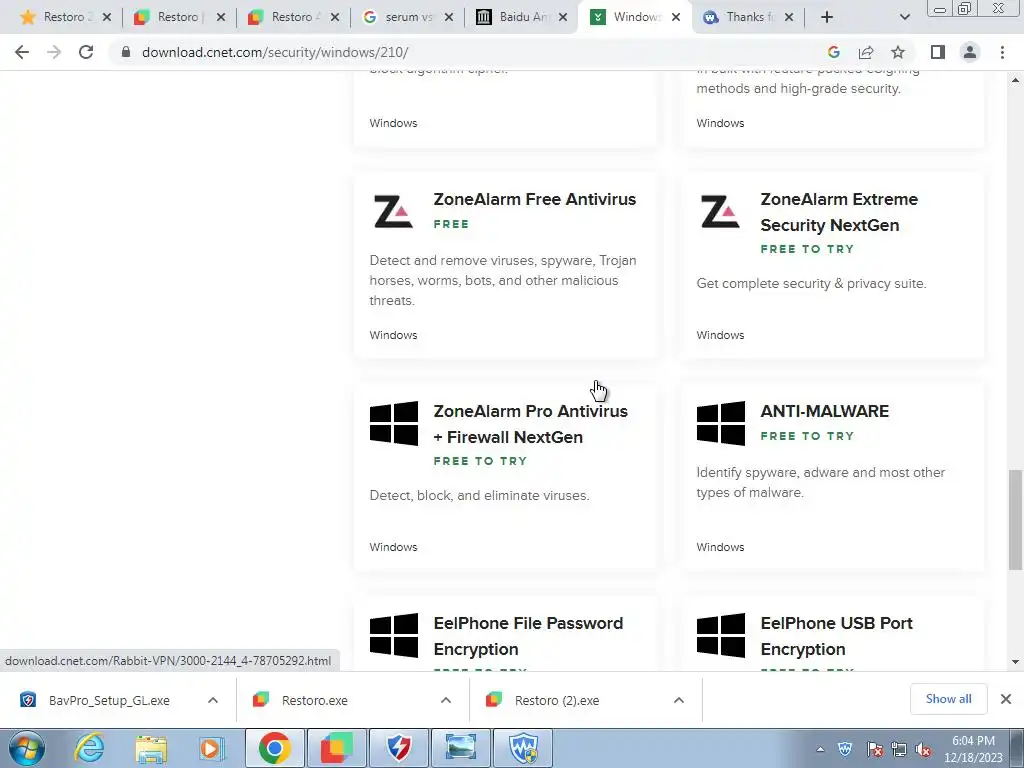Screen dimensions: 1024x768
Task: Open ZoneAlarm Extreme Security NextGen link
Action: tap(839, 212)
